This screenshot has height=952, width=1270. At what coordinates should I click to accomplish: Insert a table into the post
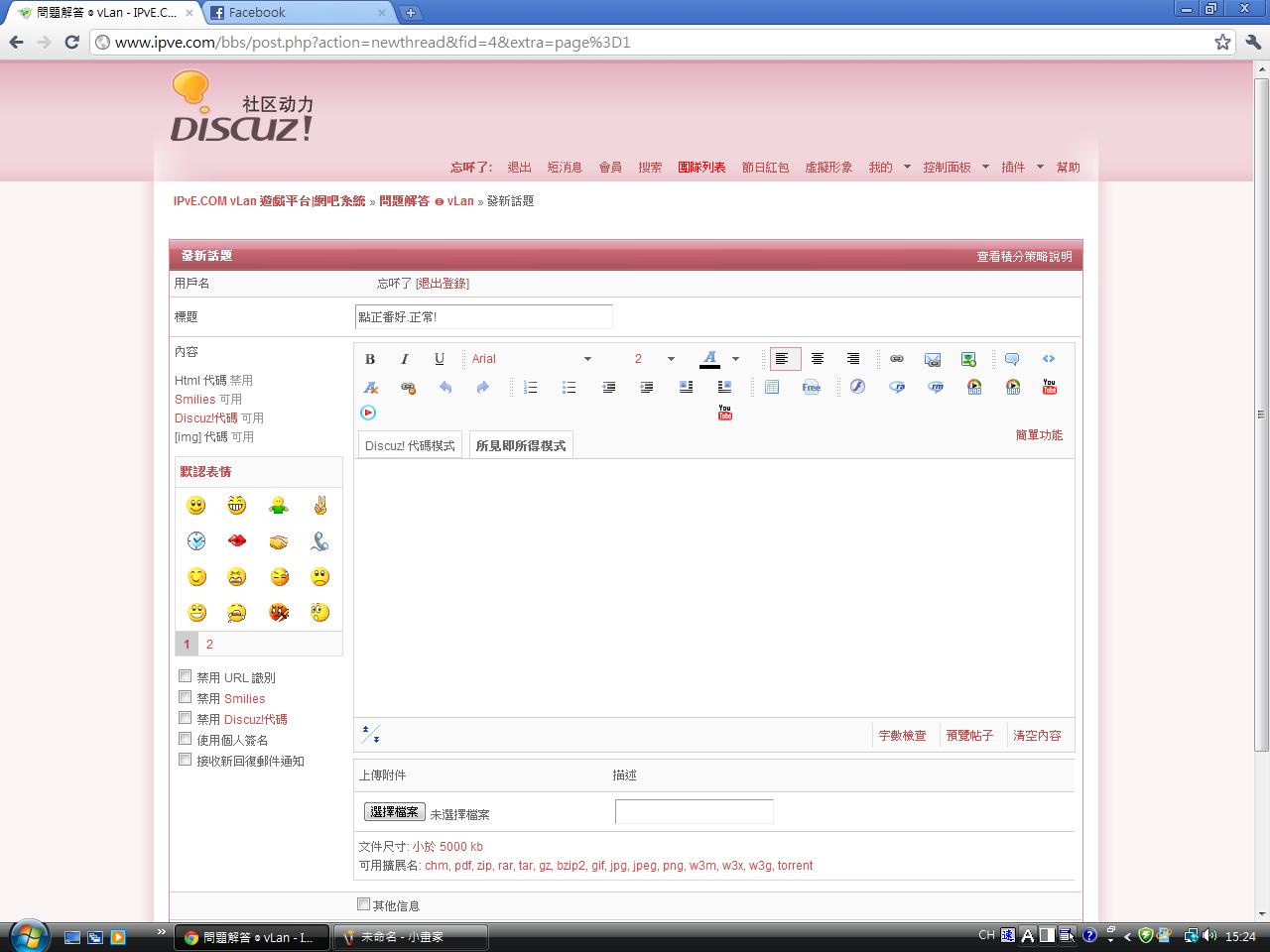coord(772,387)
